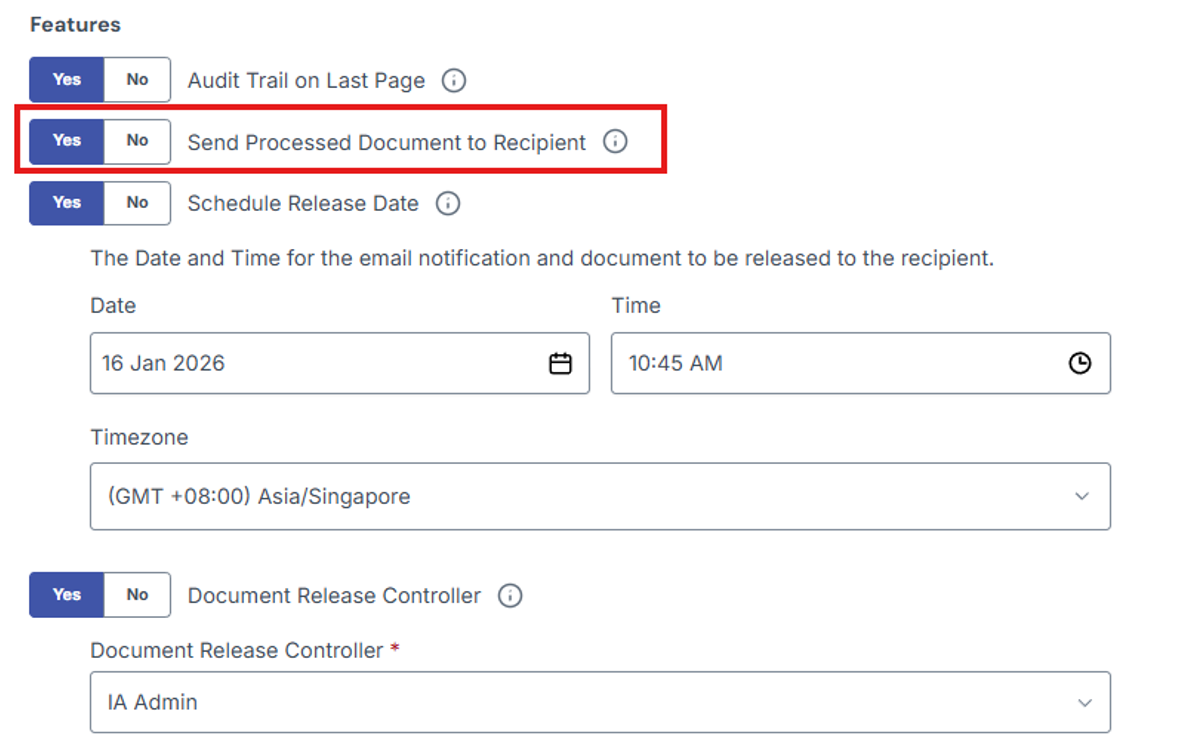The height and width of the screenshot is (752, 1200).
Task: Open calendar picker icon in Date field
Action: [561, 364]
